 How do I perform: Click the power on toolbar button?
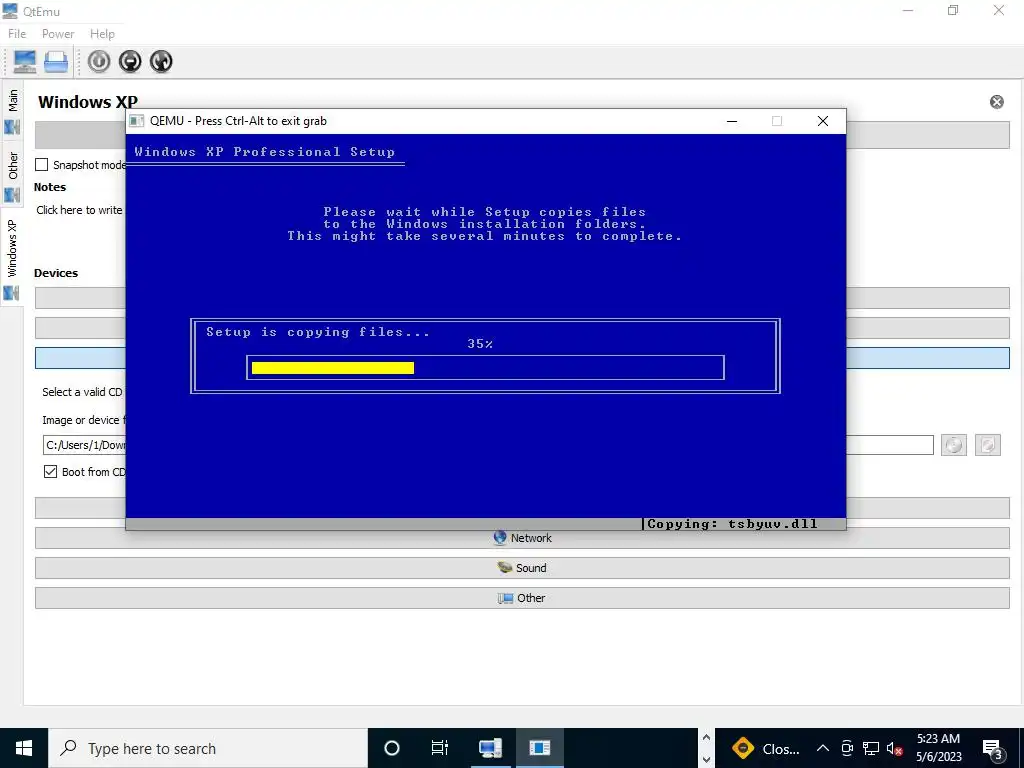click(99, 61)
